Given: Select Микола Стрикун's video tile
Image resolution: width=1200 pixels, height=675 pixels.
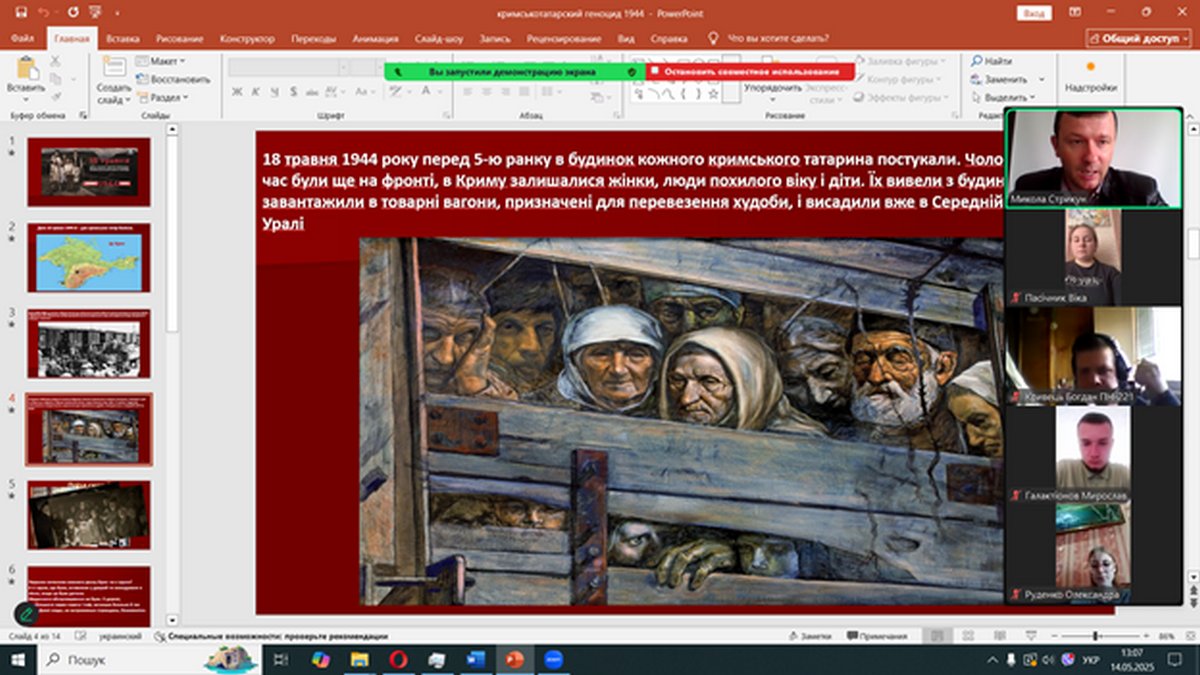Looking at the screenshot, I should 1094,159.
